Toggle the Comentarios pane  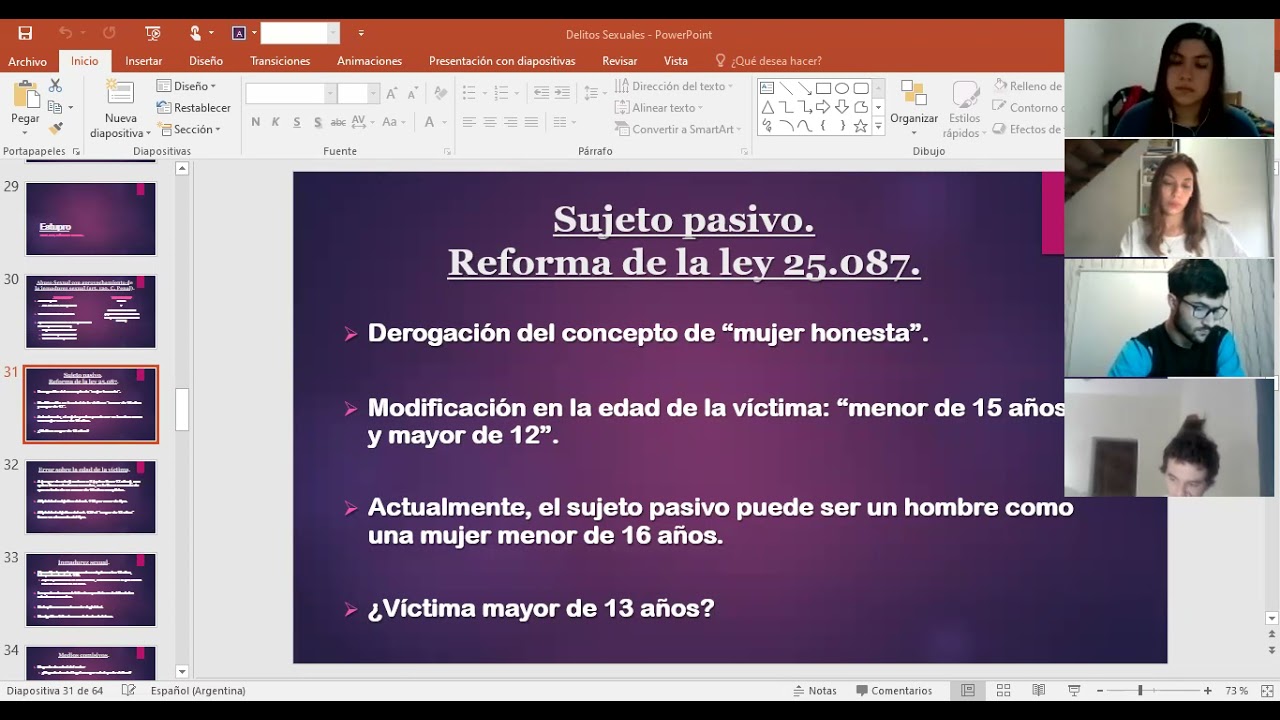pyautogui.click(x=894, y=690)
